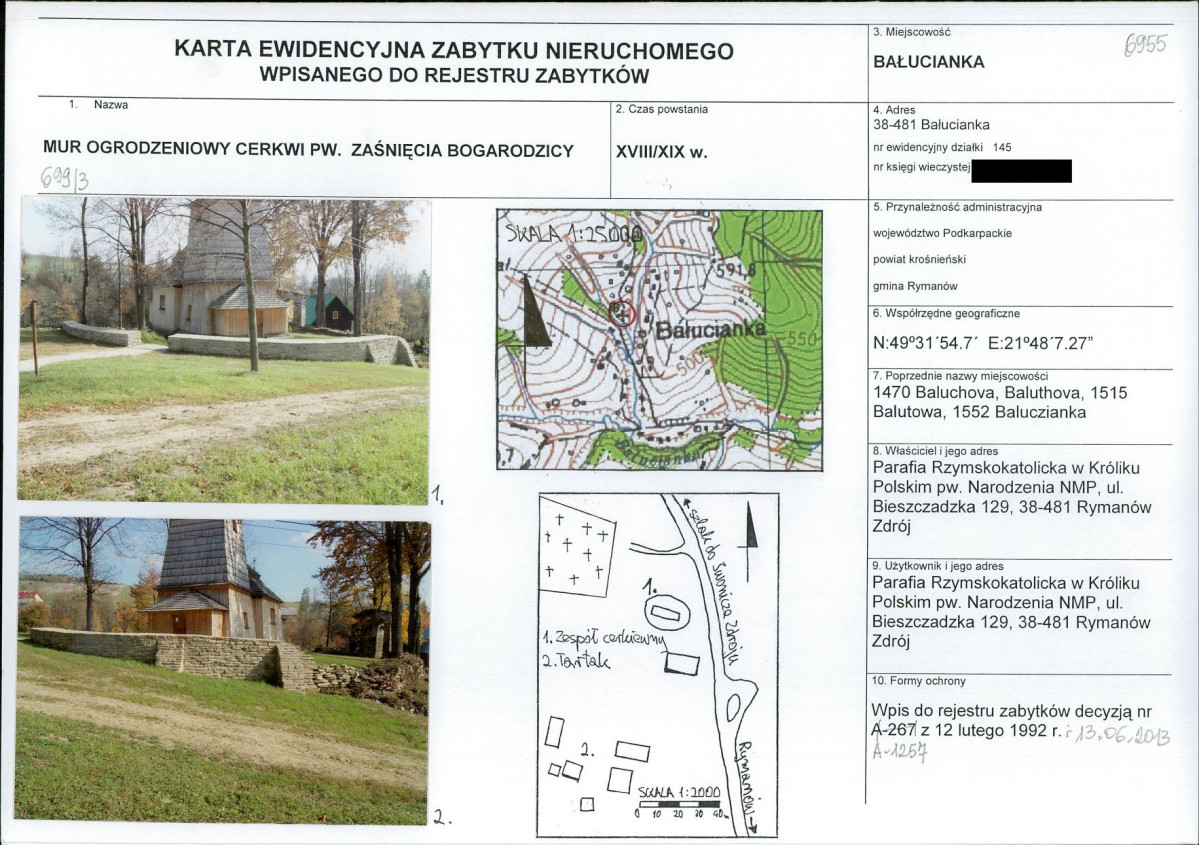1199x845 pixels.
Task: Click '8. Właściciel i jego adres' heading
Action: pyautogui.click(x=935, y=451)
